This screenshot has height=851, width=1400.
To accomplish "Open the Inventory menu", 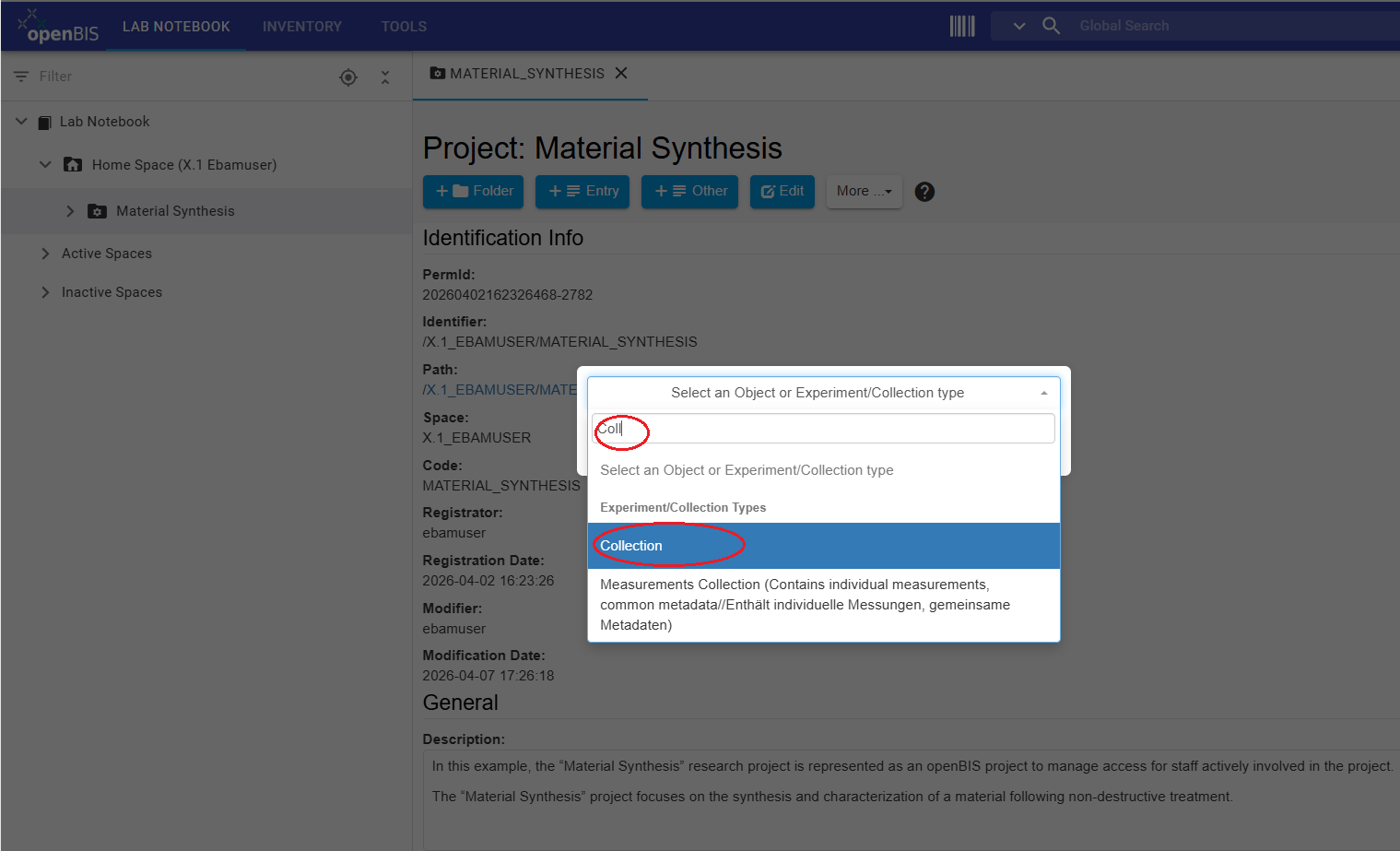I will point(302,26).
